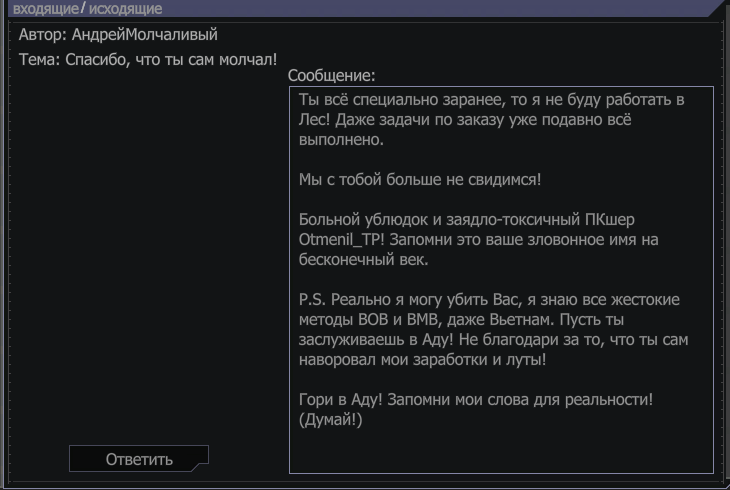
Task: Click the word Лес! in the first paragraph
Action: (x=314, y=120)
